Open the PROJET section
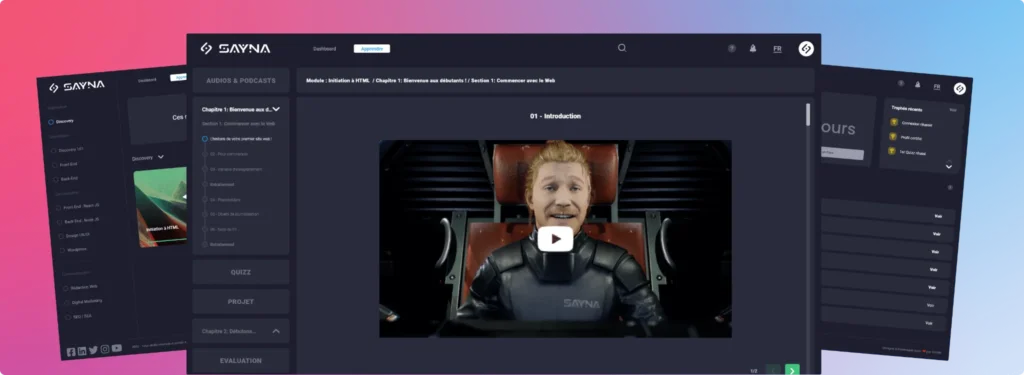Image resolution: width=1024 pixels, height=375 pixels. pos(241,301)
